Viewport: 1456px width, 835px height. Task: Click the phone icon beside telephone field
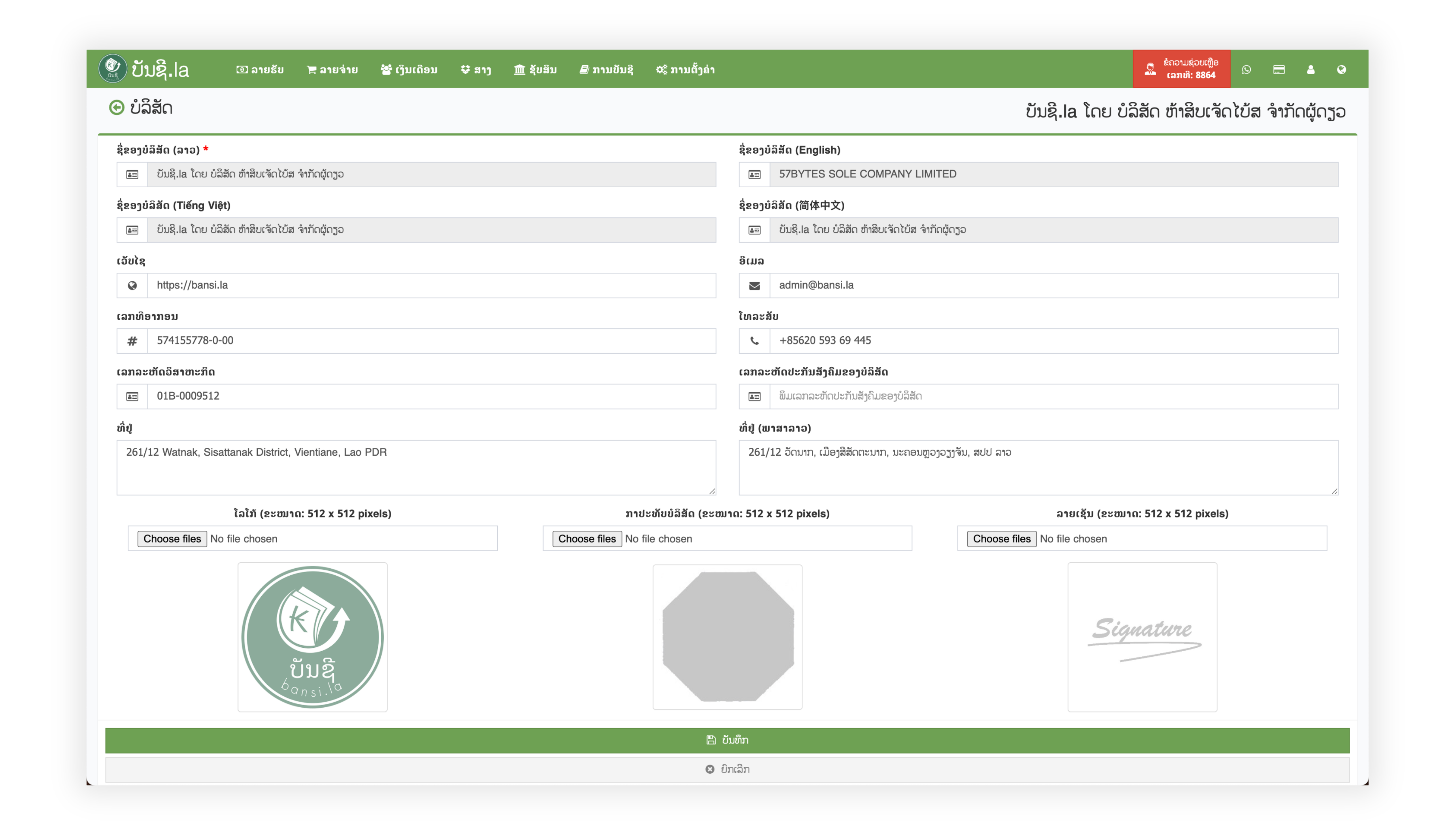pyautogui.click(x=754, y=341)
